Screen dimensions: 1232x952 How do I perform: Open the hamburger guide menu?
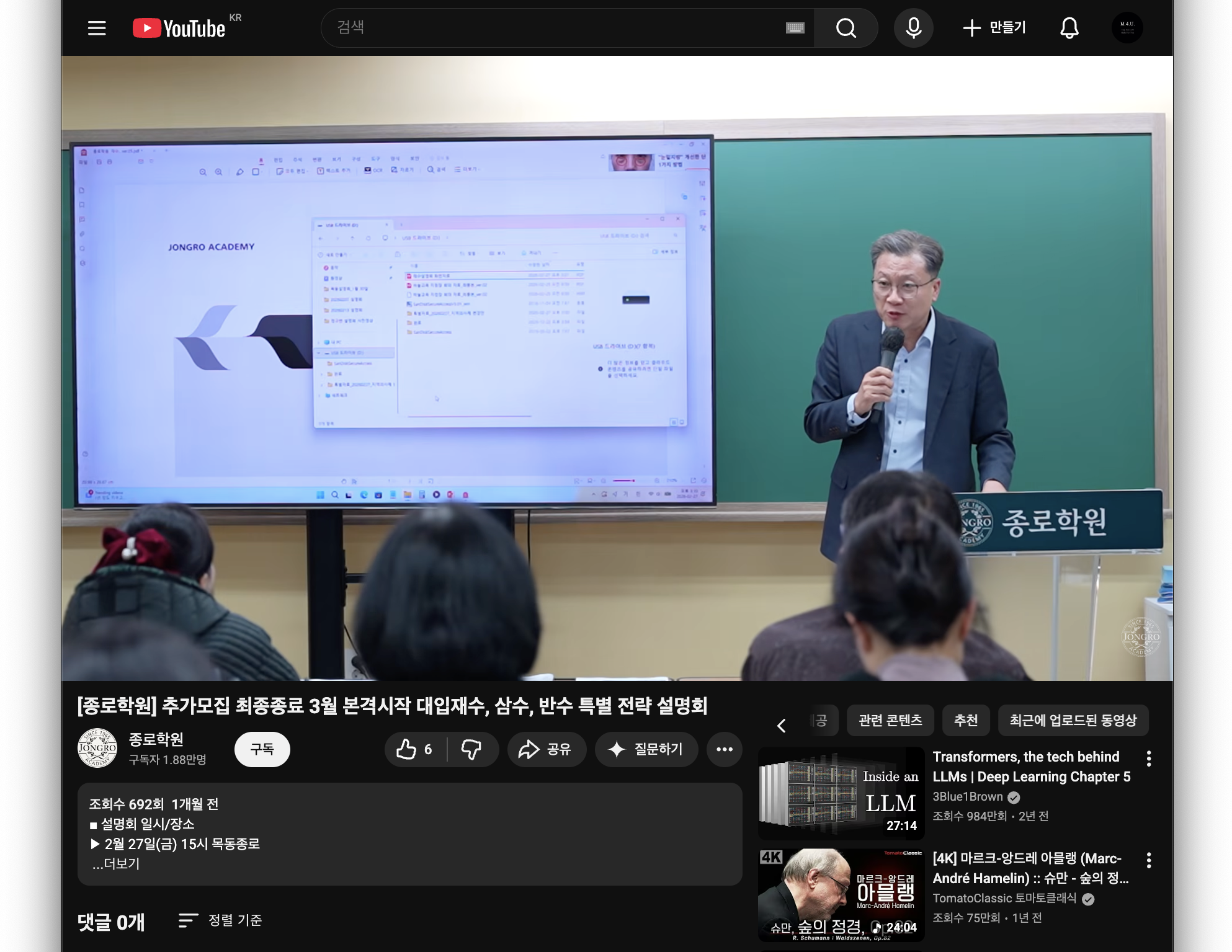(97, 28)
